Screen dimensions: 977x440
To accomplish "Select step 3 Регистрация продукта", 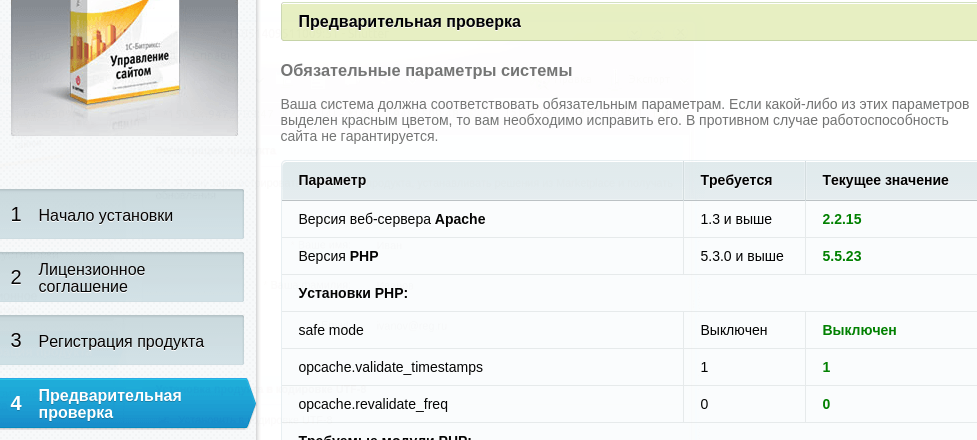I will [121, 341].
